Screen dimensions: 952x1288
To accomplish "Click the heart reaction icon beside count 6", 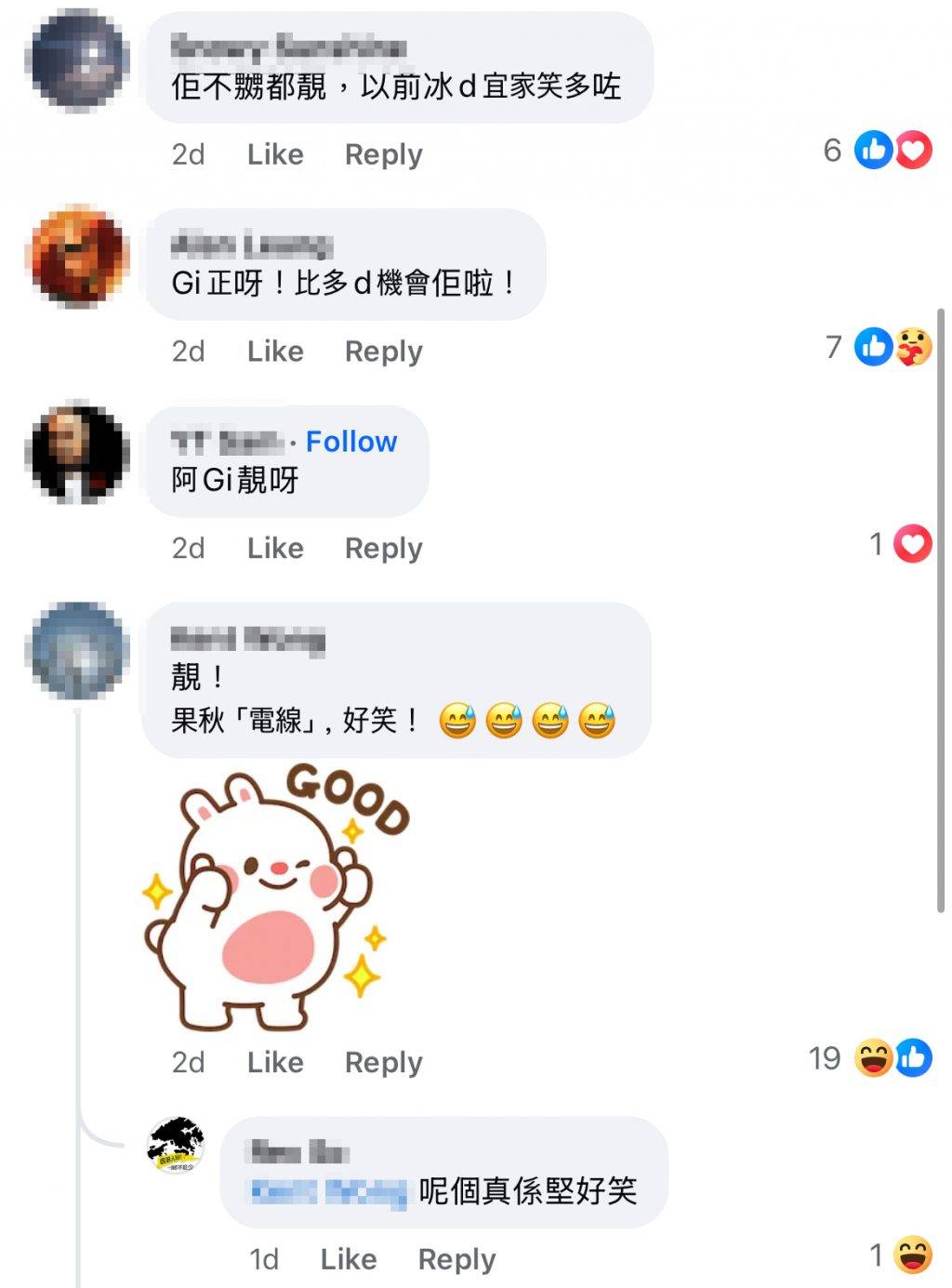I will (913, 150).
